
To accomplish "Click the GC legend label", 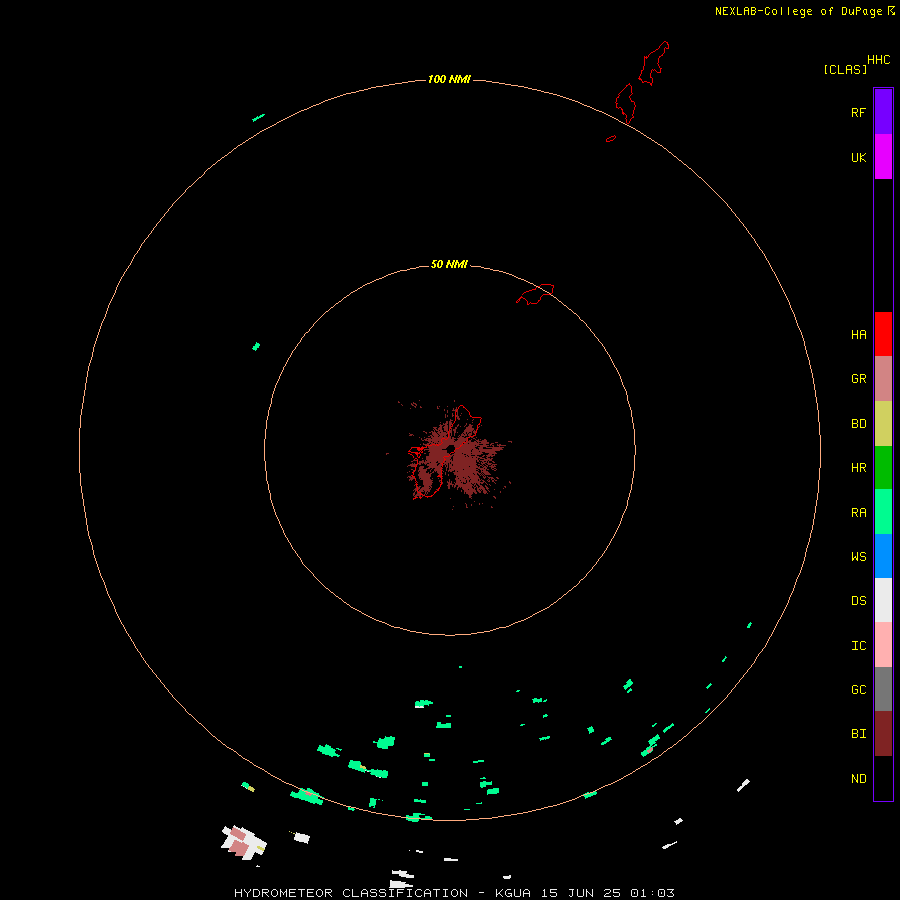I will tap(858, 690).
